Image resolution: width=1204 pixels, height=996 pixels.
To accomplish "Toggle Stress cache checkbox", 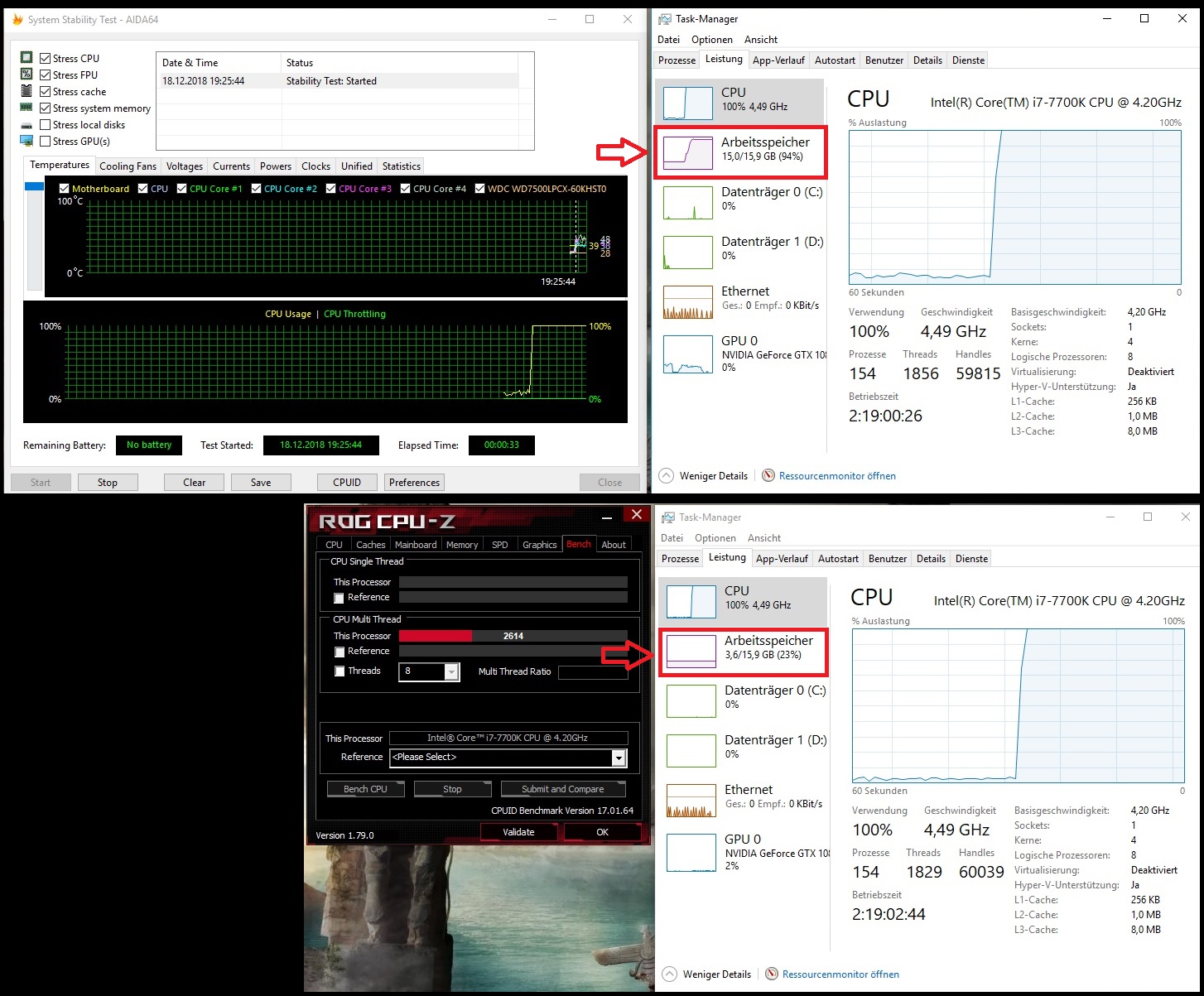I will point(46,91).
